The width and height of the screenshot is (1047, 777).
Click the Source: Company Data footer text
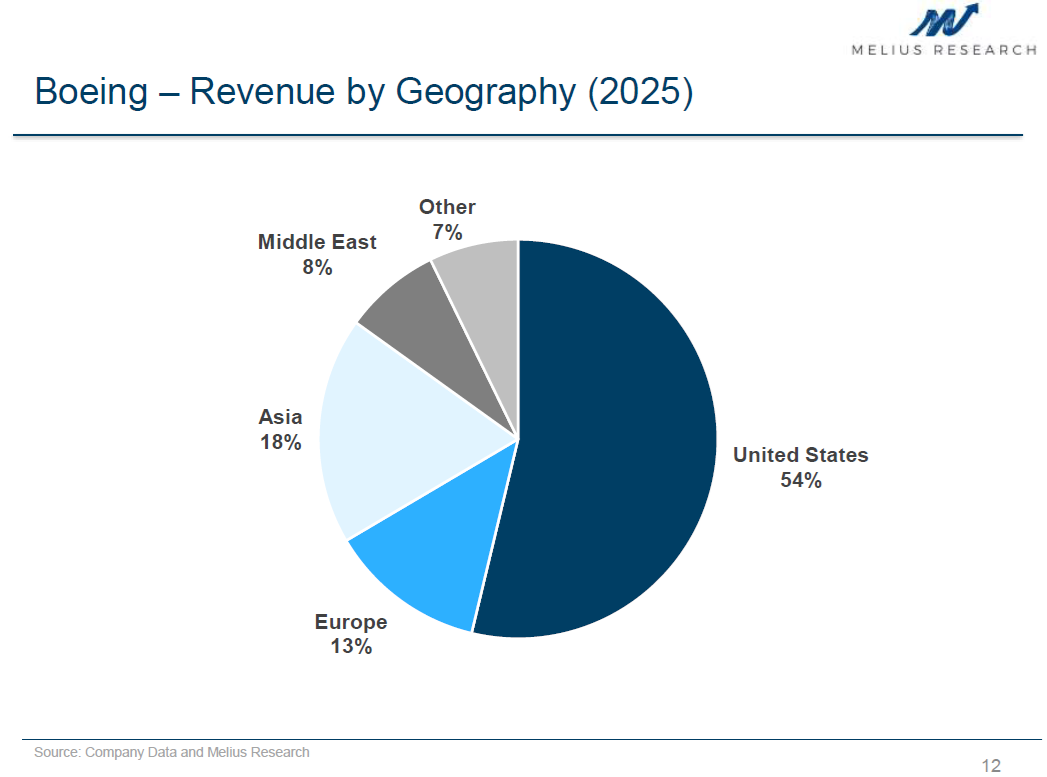172,752
